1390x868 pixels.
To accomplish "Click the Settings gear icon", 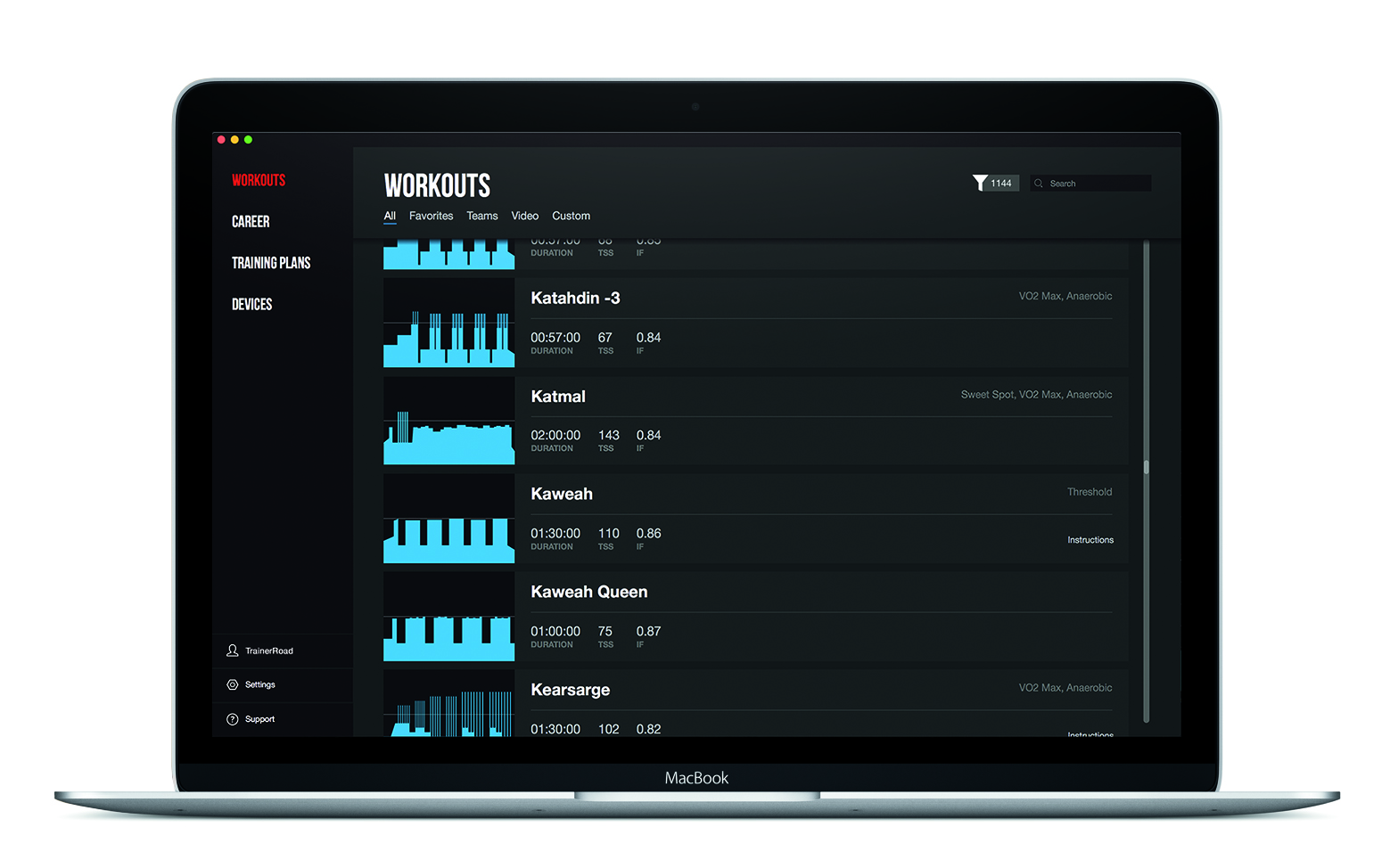I will coord(233,684).
